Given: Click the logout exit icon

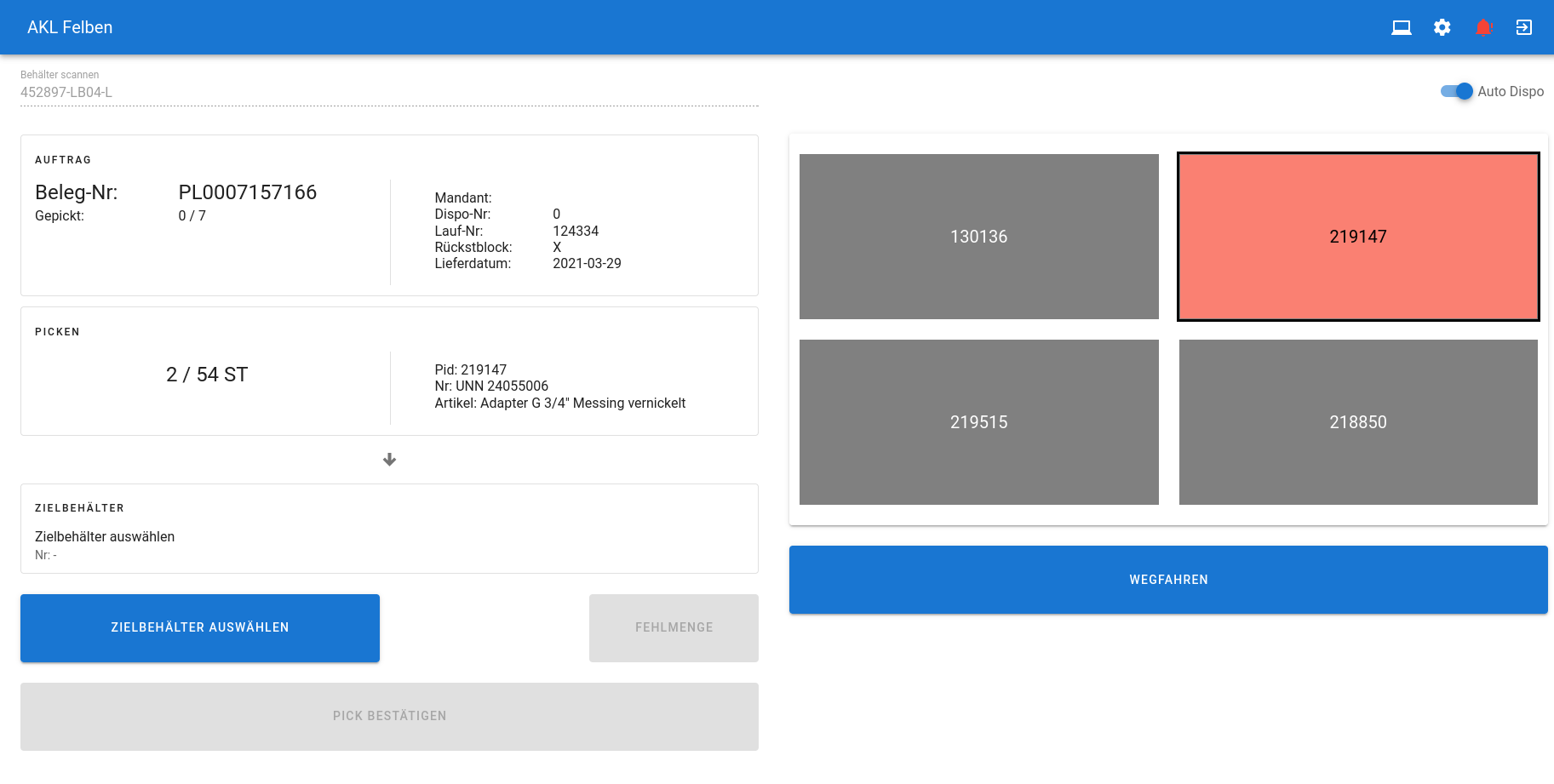Looking at the screenshot, I should (1524, 27).
